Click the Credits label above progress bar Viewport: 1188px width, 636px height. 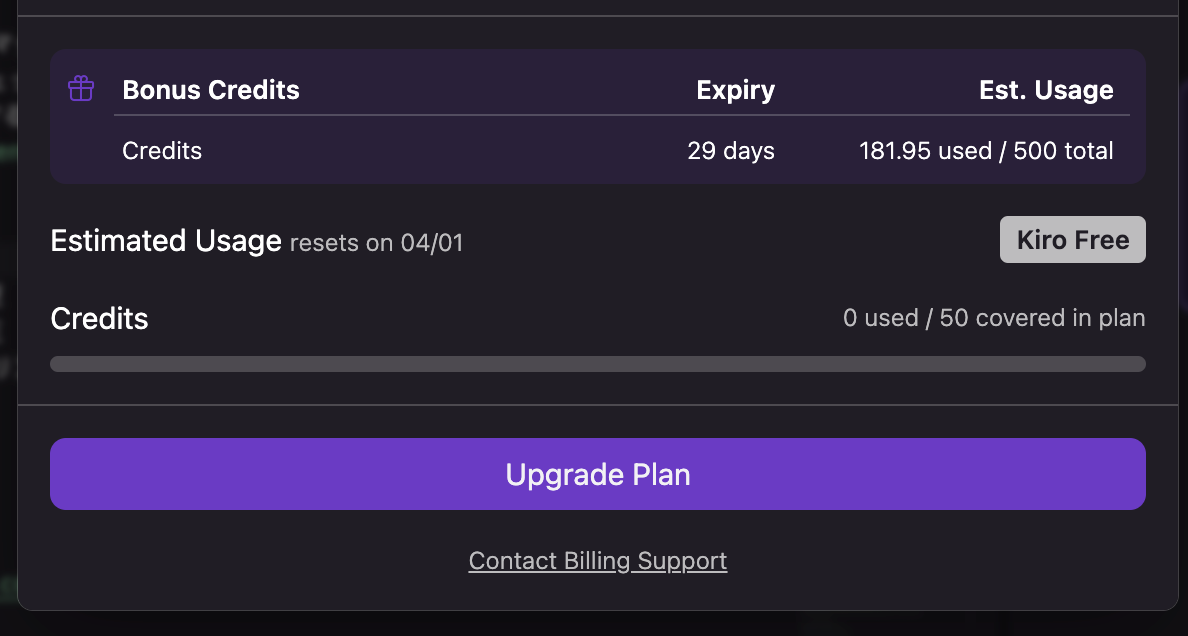click(99, 319)
